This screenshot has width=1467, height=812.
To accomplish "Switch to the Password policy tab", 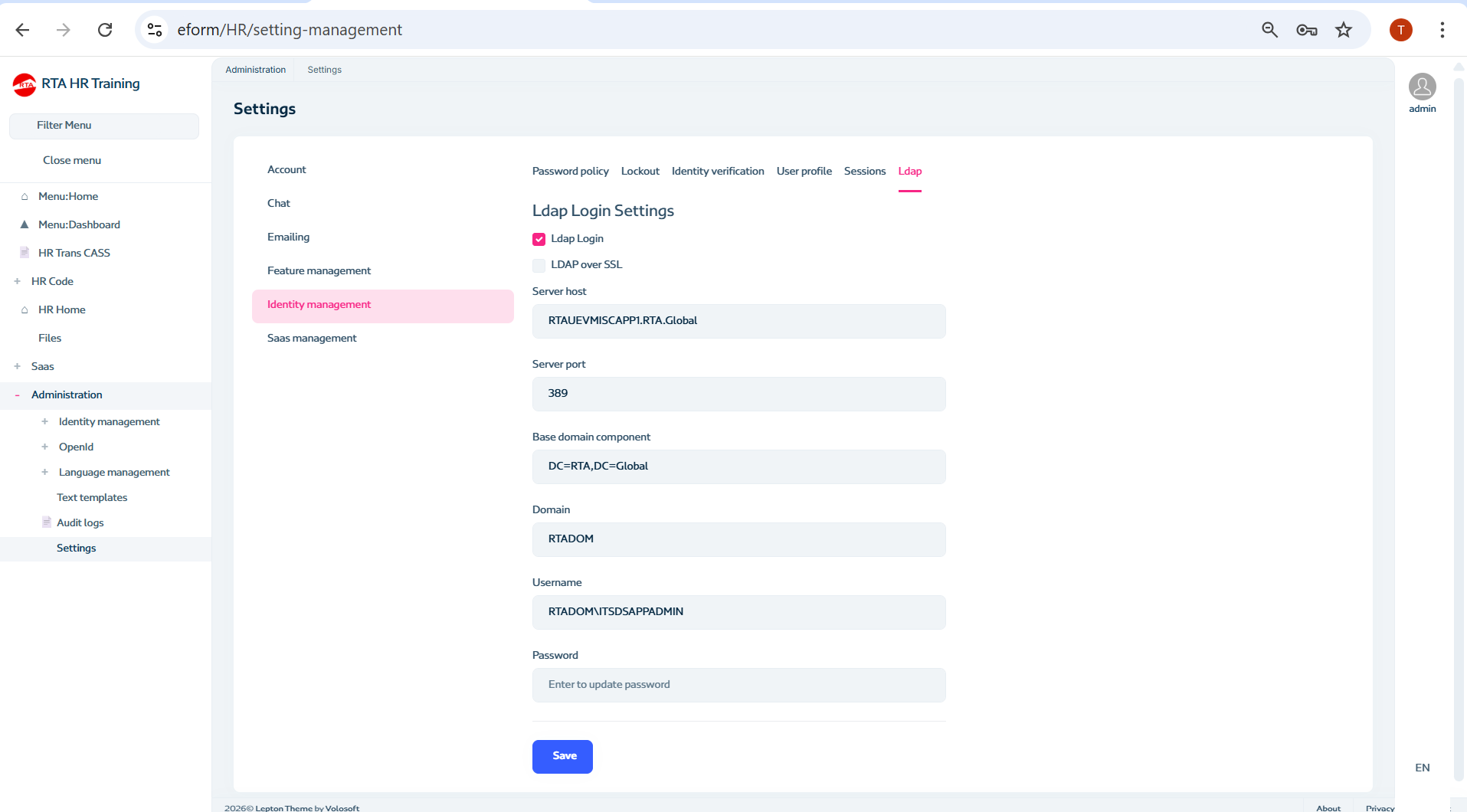I will coord(570,171).
